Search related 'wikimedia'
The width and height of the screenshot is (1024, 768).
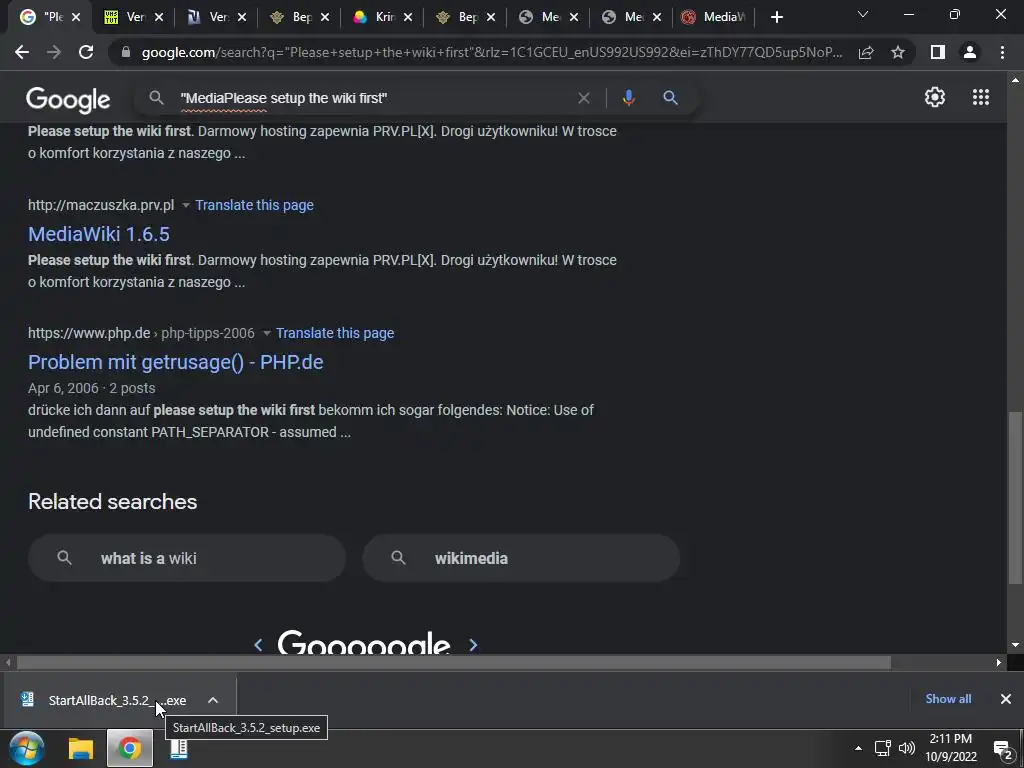click(521, 558)
